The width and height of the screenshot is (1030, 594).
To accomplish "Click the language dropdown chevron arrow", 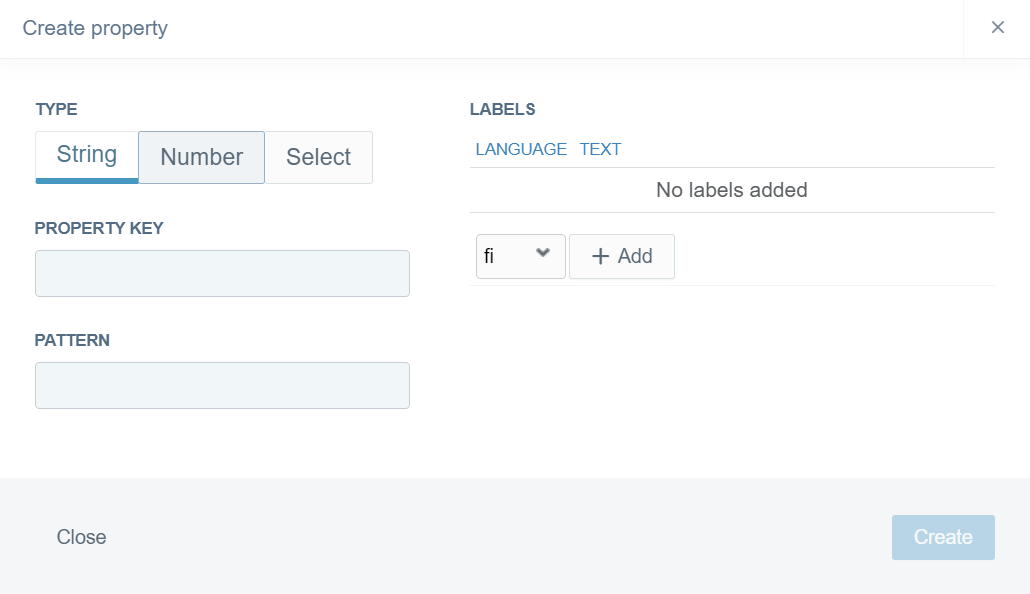I will pos(543,253).
